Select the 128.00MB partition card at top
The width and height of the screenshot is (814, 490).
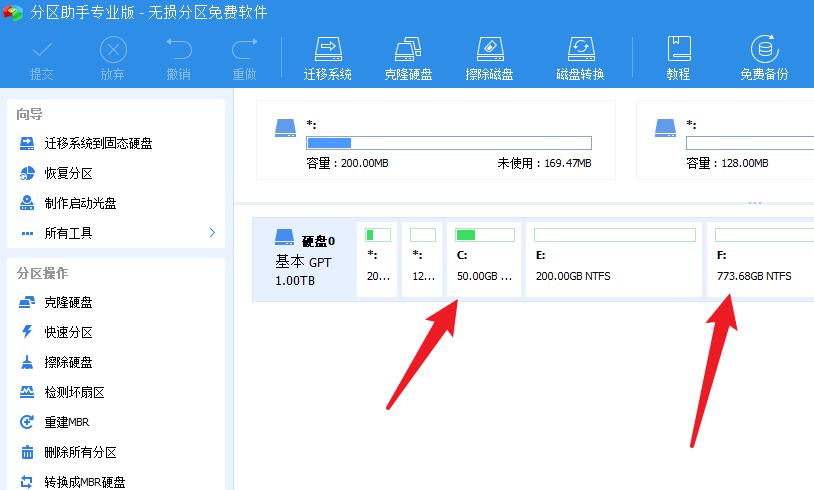coord(725,140)
